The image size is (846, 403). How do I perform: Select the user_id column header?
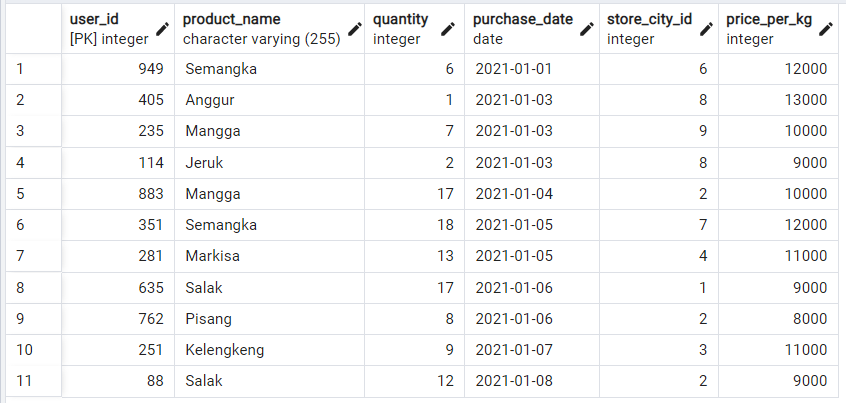pyautogui.click(x=118, y=29)
